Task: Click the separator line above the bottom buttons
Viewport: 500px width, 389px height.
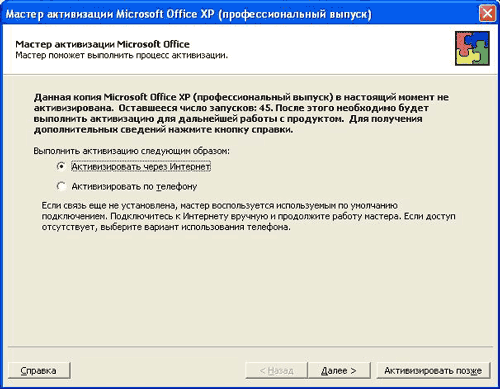Action: [x=250, y=347]
